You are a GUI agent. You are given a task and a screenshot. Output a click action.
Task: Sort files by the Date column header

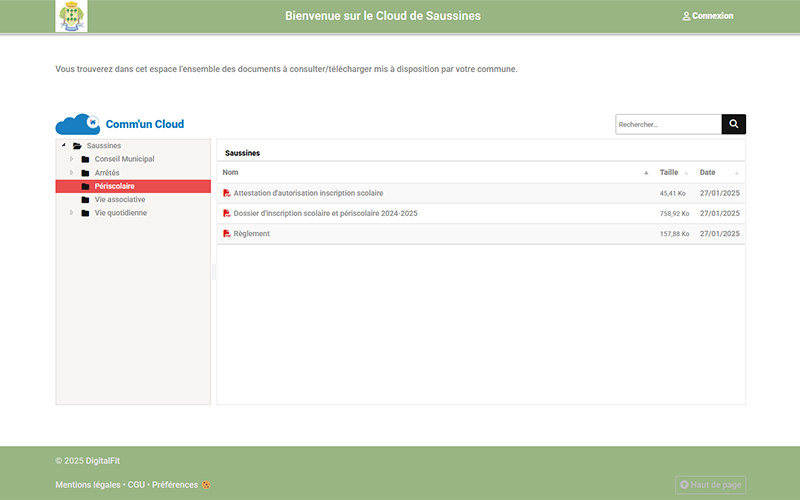707,172
